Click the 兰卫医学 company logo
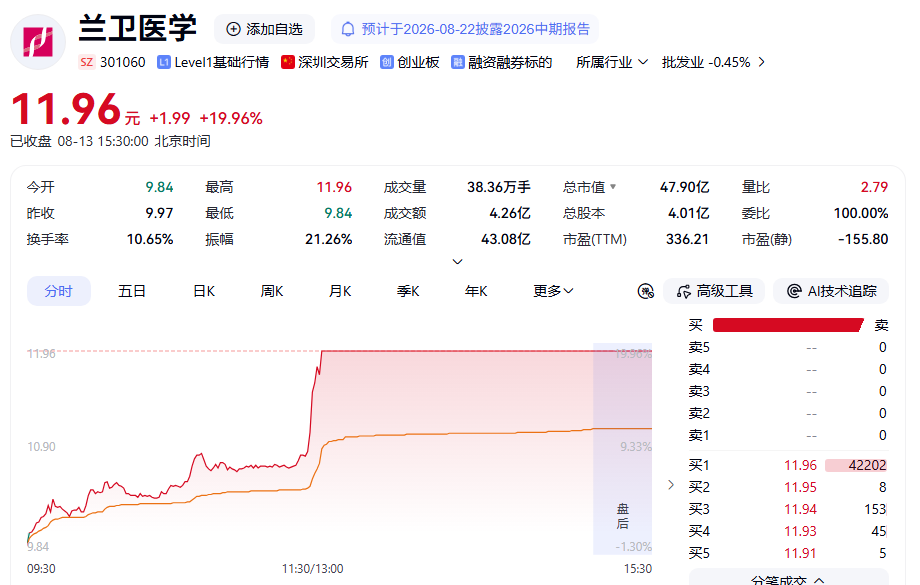The height and width of the screenshot is (585, 920). (38, 42)
